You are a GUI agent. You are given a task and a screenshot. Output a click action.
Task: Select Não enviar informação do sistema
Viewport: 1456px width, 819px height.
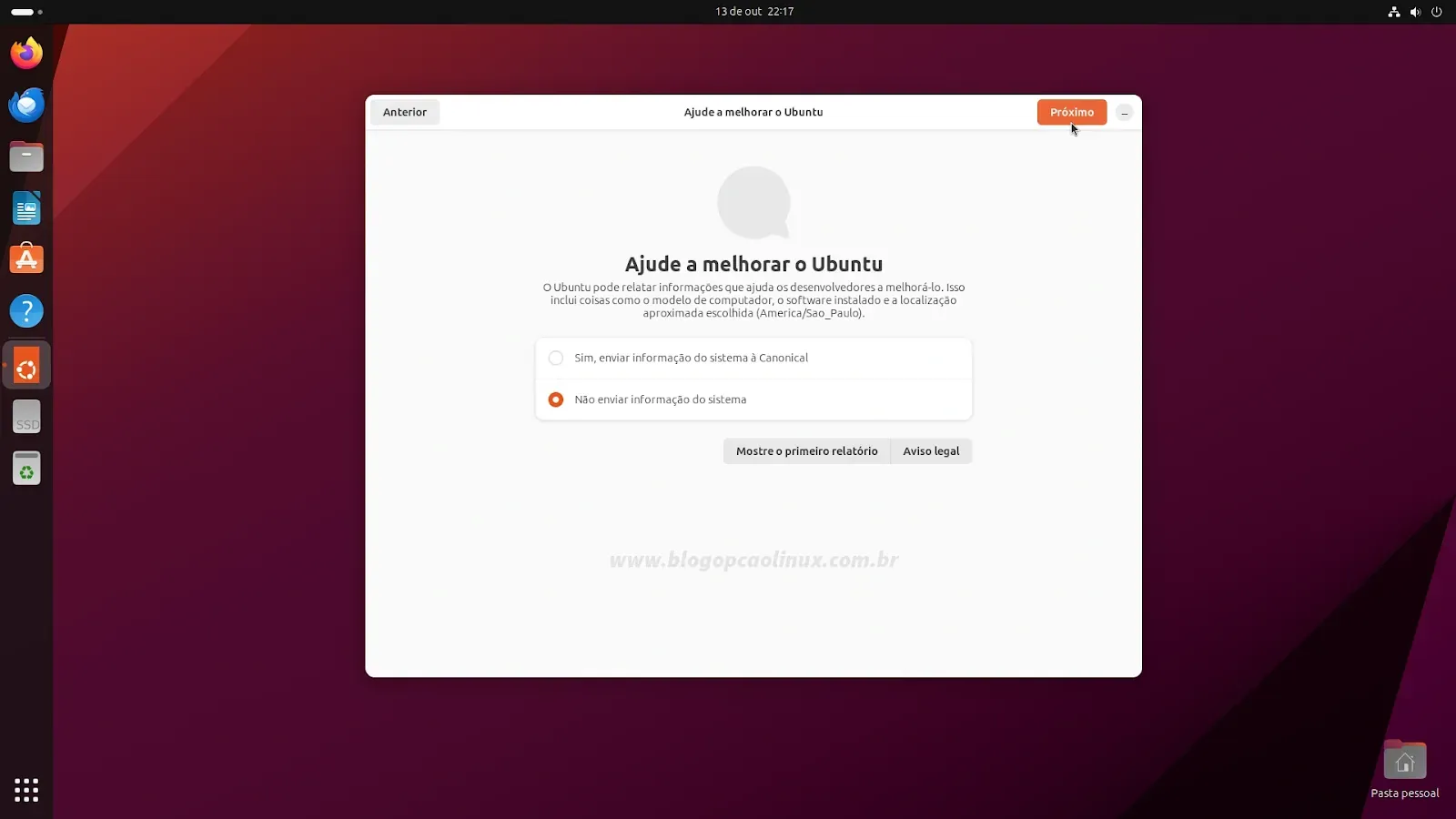(x=753, y=399)
